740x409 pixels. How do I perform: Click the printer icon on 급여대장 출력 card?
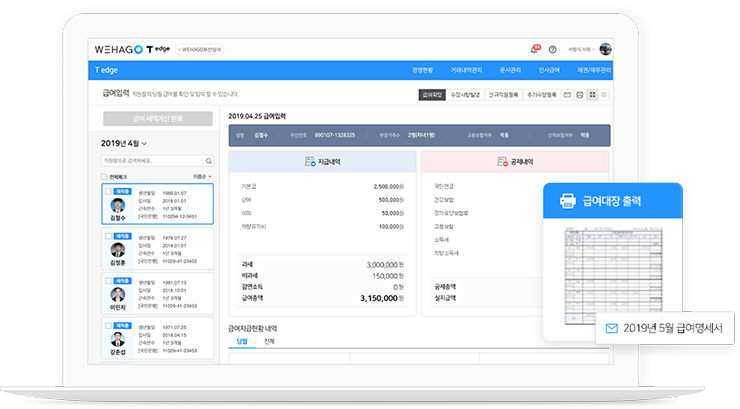(x=566, y=200)
